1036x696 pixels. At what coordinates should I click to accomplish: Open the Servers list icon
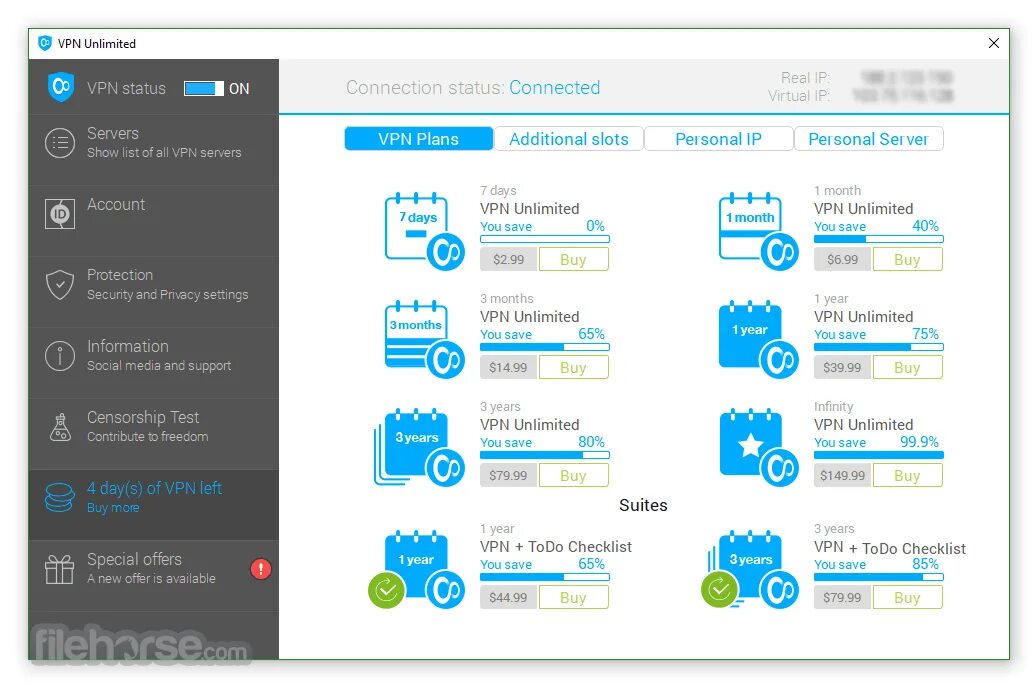tap(59, 143)
